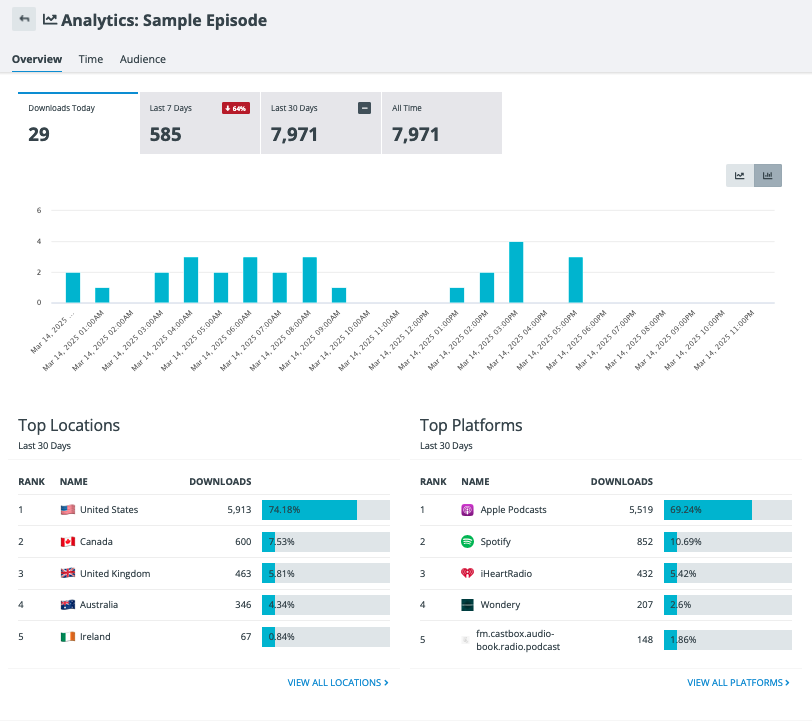Click the "Wondery" platform name
Viewport: 812px width, 721px height.
(500, 605)
